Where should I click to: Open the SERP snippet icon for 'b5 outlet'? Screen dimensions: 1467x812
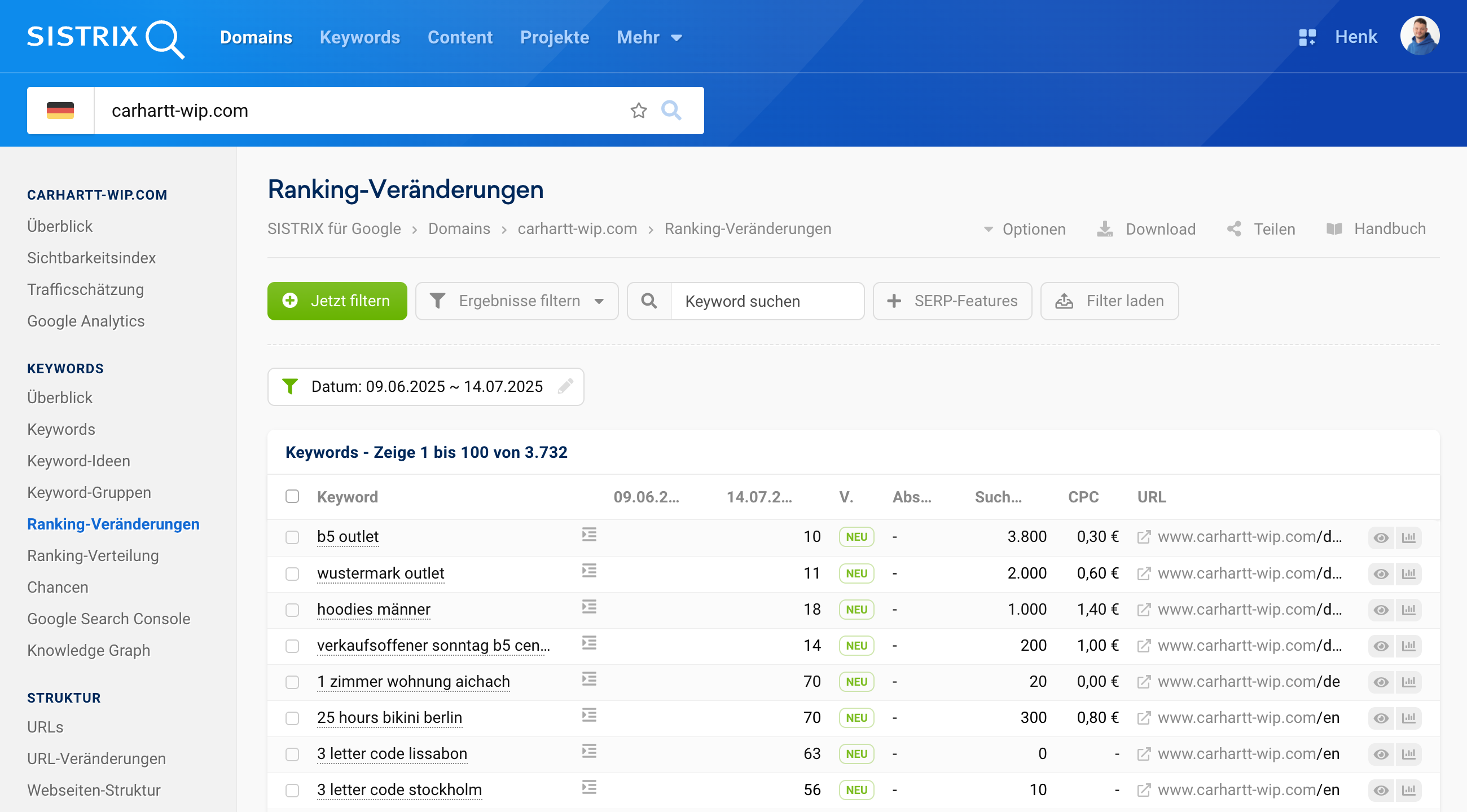589,535
